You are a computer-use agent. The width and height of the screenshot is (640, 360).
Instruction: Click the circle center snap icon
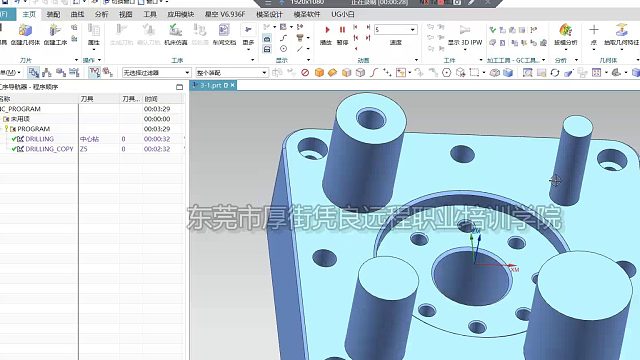click(447, 73)
